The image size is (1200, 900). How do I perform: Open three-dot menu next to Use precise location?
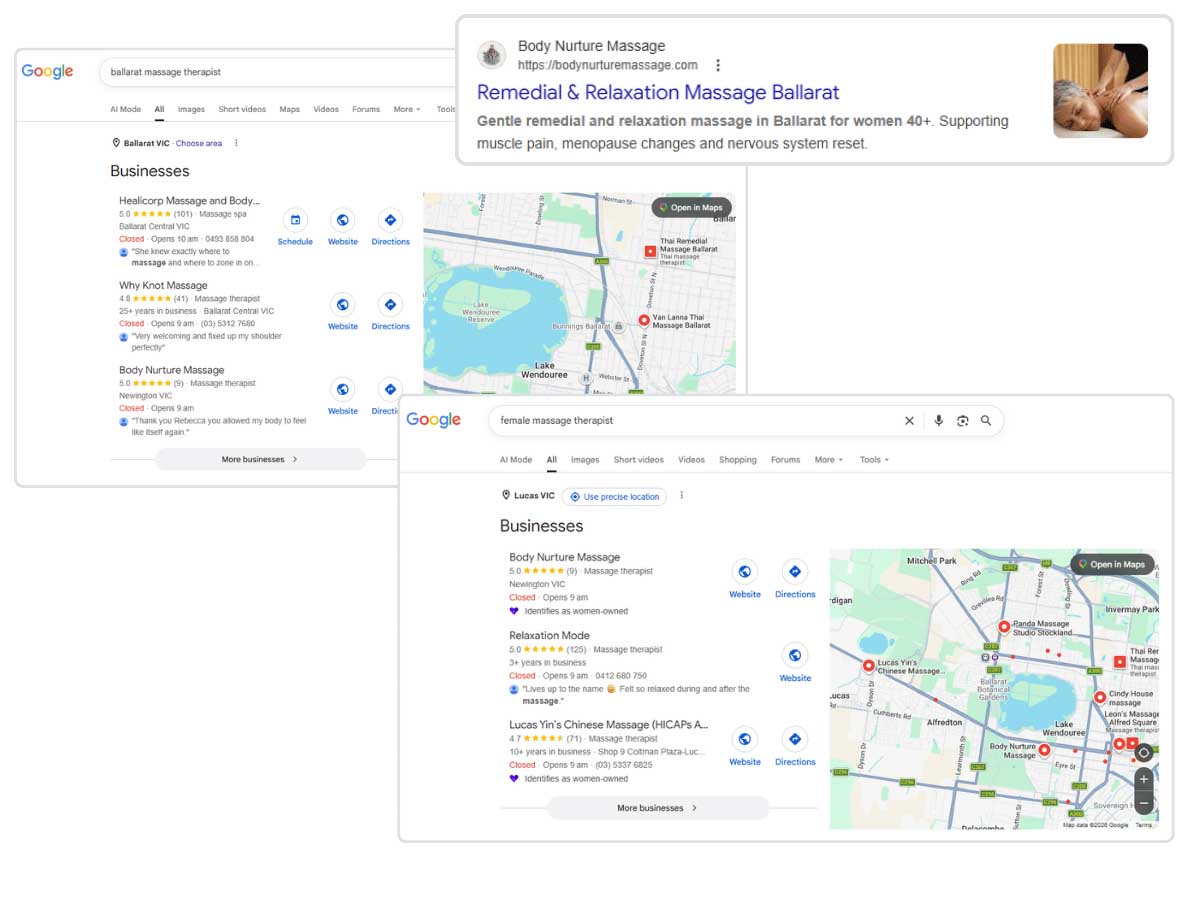point(681,496)
